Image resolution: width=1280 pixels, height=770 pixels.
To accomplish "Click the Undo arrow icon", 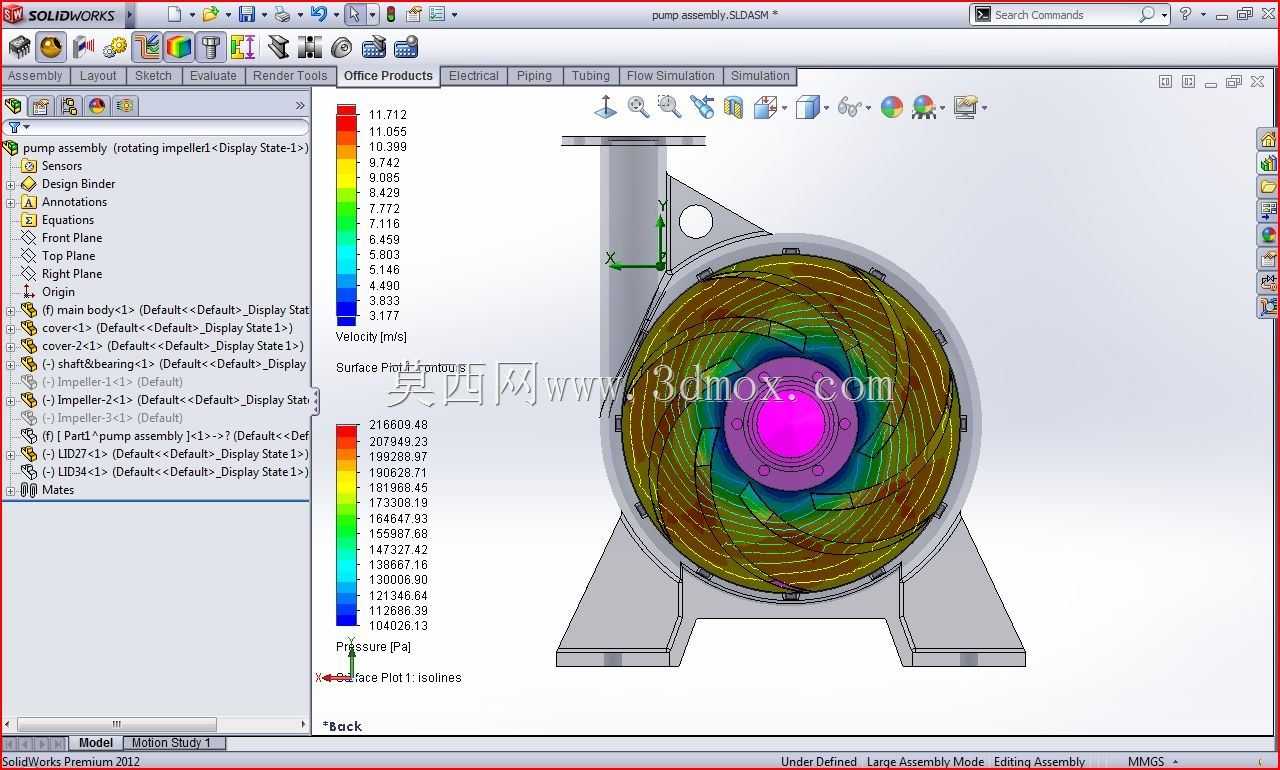I will click(318, 14).
